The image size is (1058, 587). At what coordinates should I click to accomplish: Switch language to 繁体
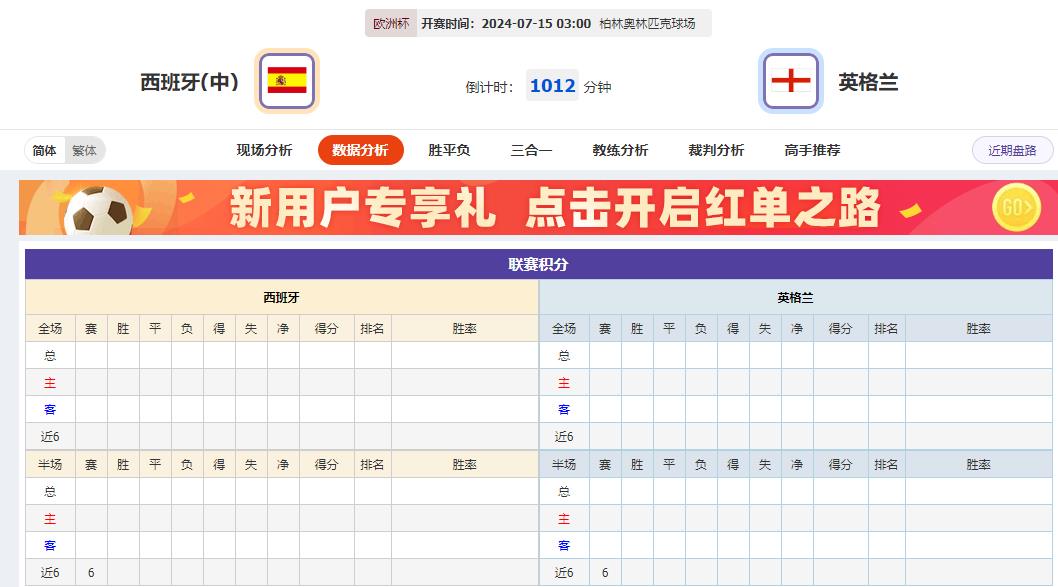click(85, 149)
